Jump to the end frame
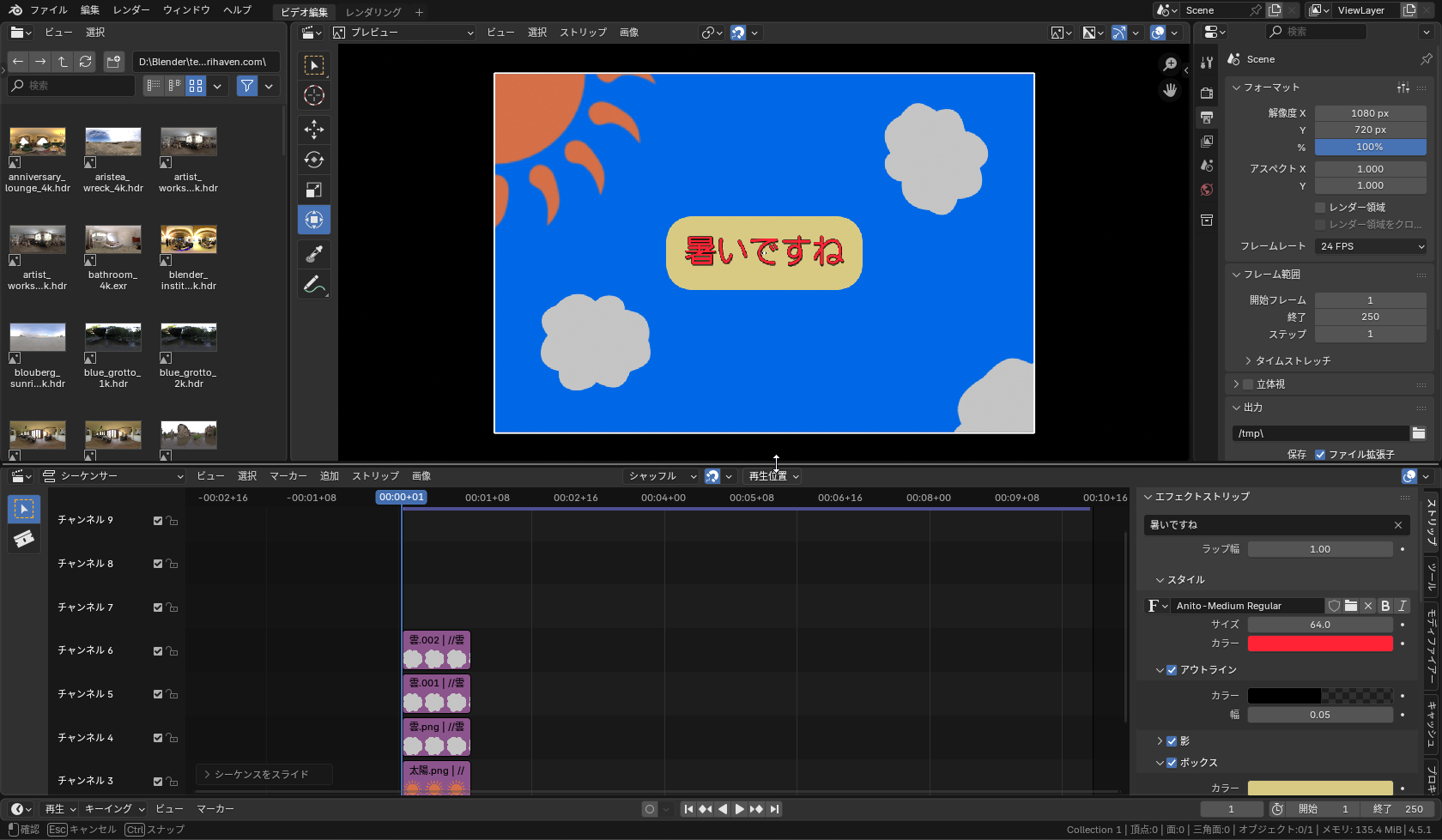This screenshot has height=840, width=1442. [x=774, y=809]
